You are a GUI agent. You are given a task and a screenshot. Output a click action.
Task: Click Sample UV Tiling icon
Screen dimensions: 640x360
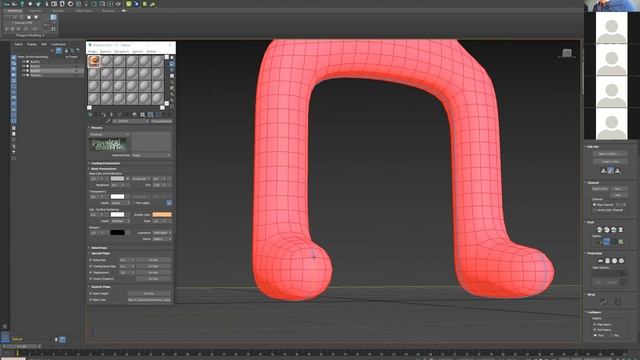[172, 76]
